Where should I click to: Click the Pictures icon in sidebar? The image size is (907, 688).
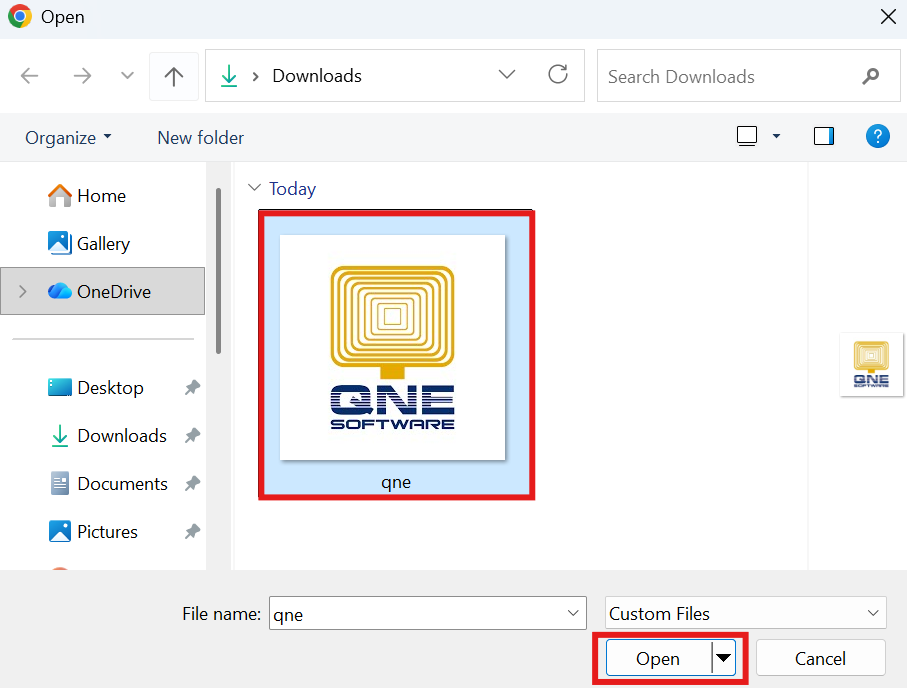point(60,531)
